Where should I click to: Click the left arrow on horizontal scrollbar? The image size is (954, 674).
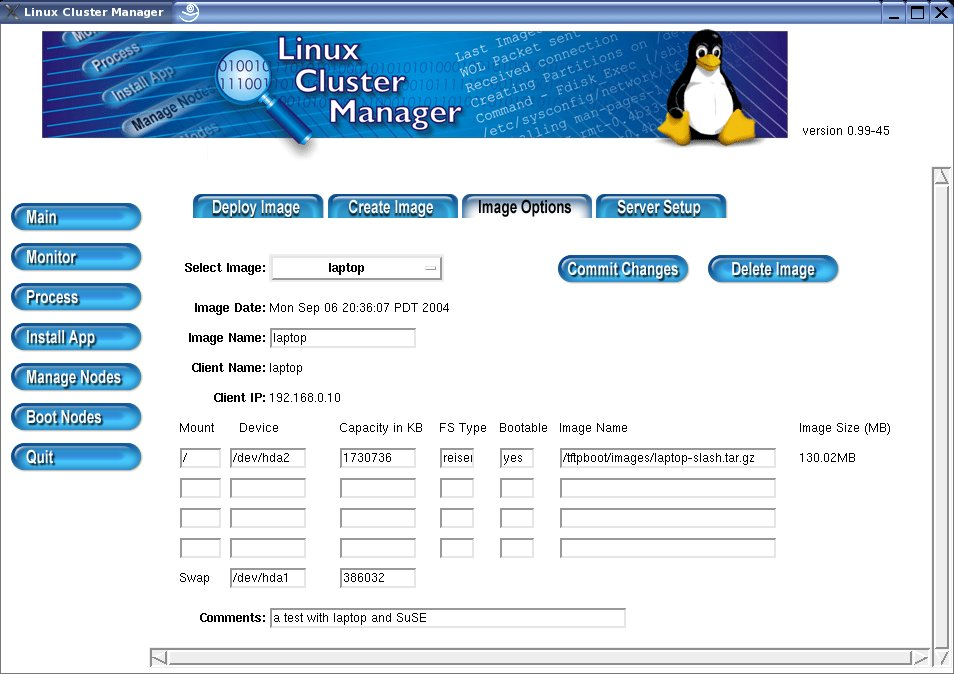pos(159,658)
